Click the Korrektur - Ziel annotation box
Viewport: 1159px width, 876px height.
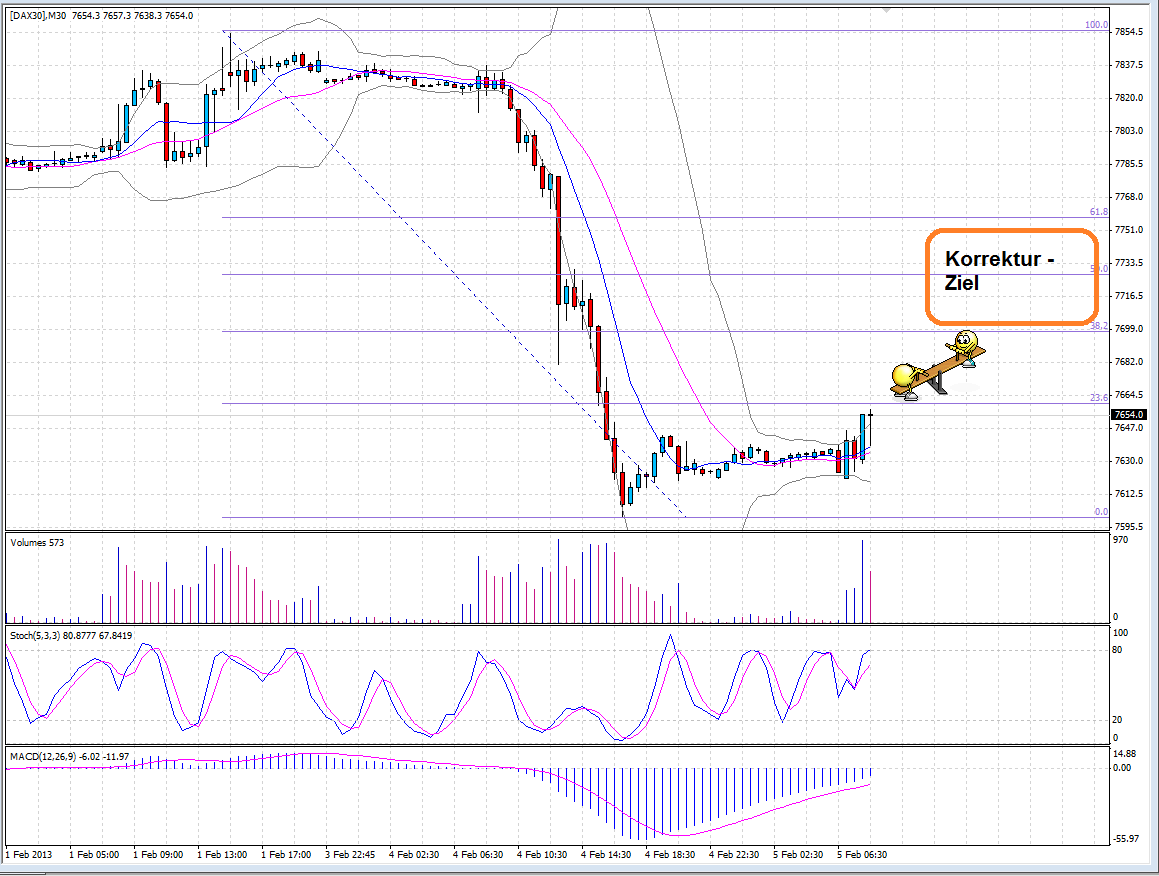pyautogui.click(x=1011, y=277)
